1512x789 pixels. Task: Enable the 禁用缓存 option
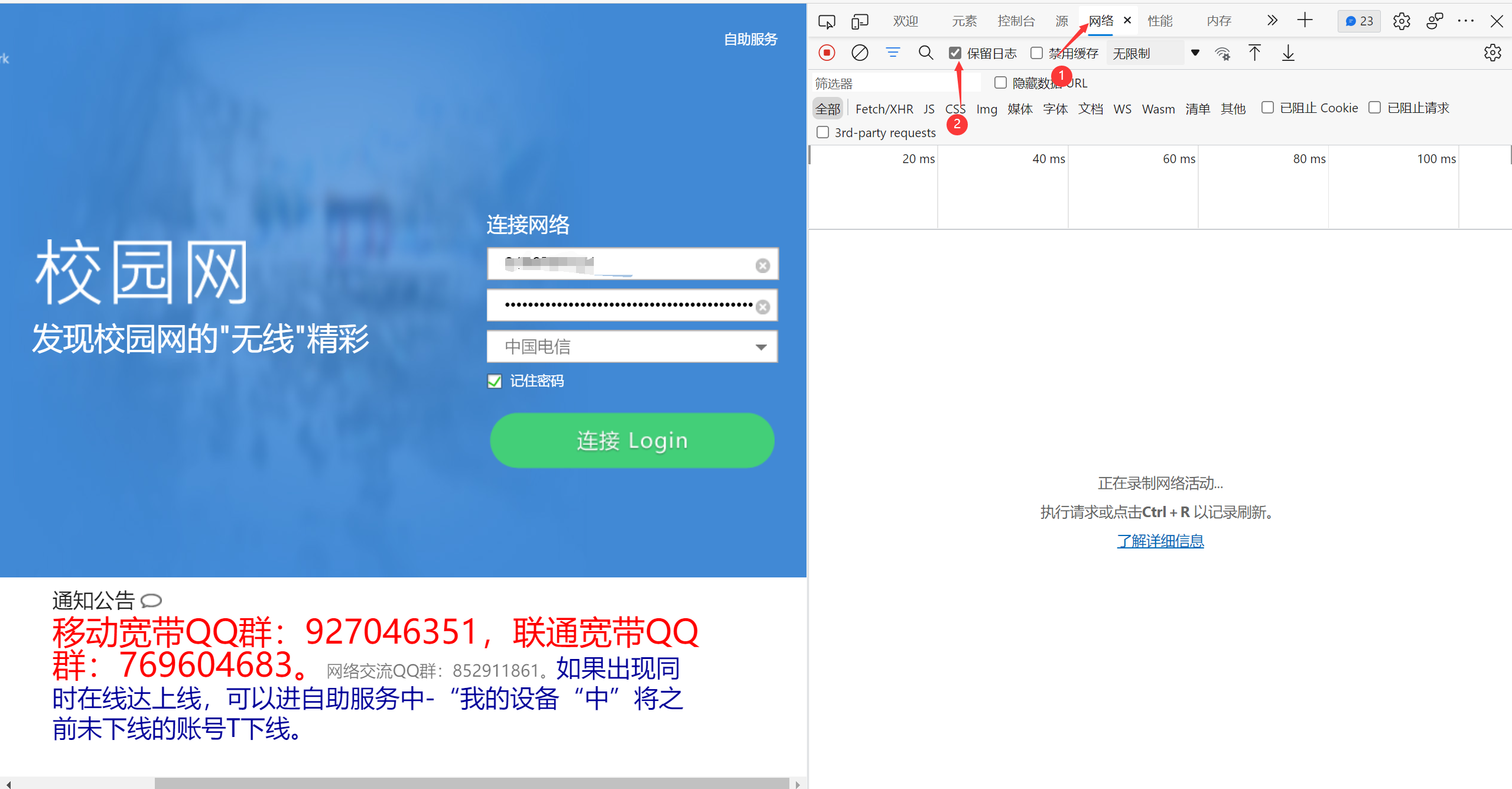(1036, 53)
